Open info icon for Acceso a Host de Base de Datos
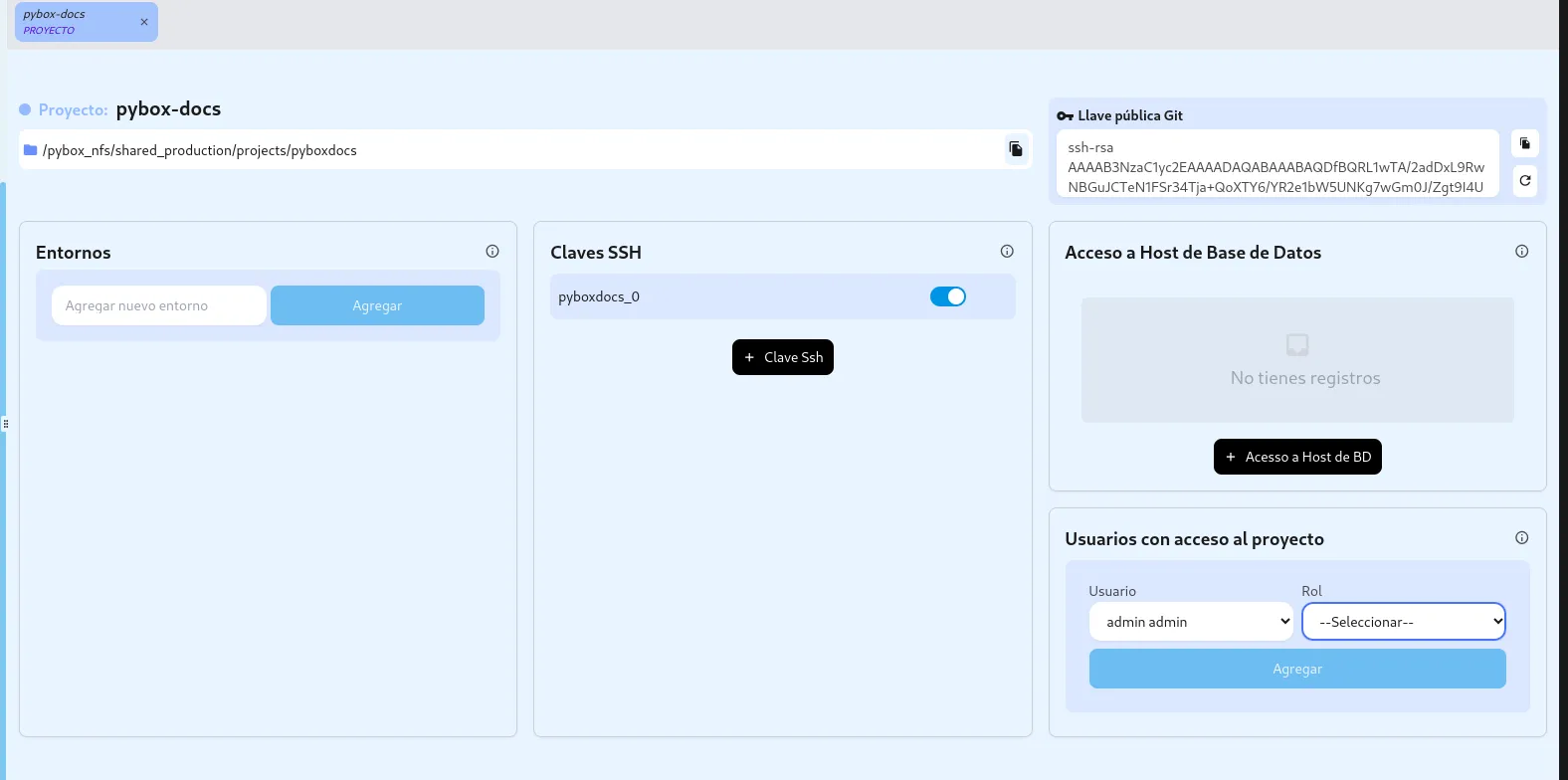1568x780 pixels. pyautogui.click(x=1522, y=252)
